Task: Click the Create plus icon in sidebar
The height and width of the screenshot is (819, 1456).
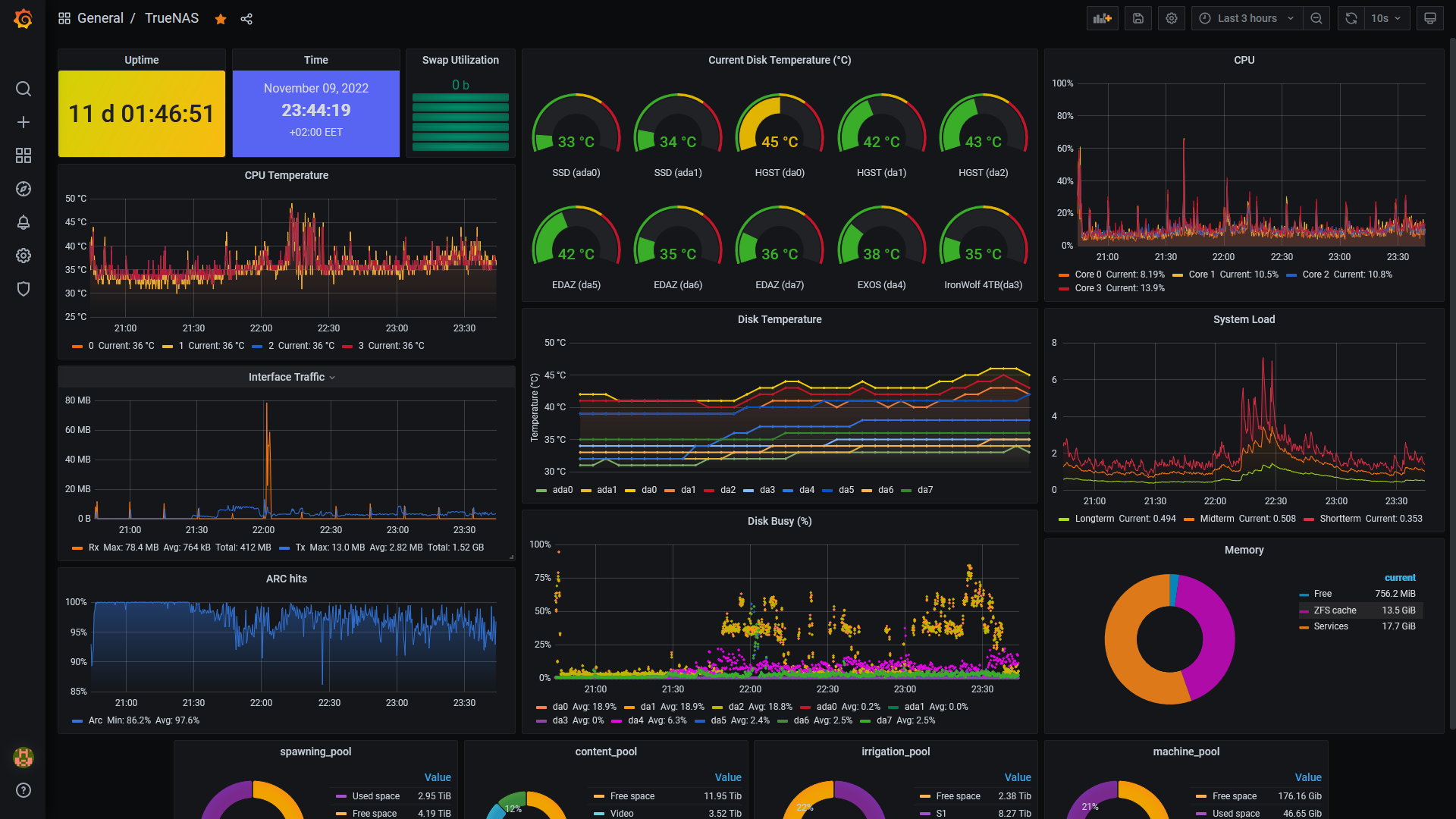Action: pyautogui.click(x=24, y=122)
